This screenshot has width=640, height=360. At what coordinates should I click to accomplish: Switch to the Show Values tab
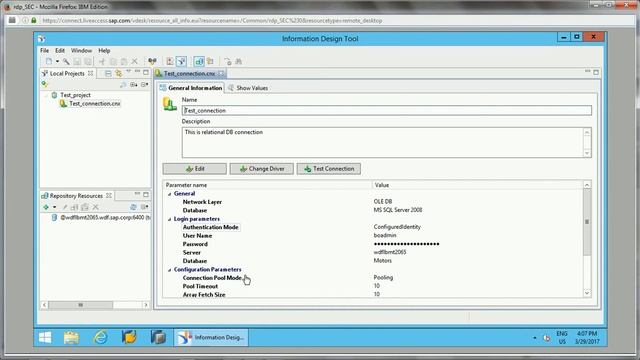(248, 88)
